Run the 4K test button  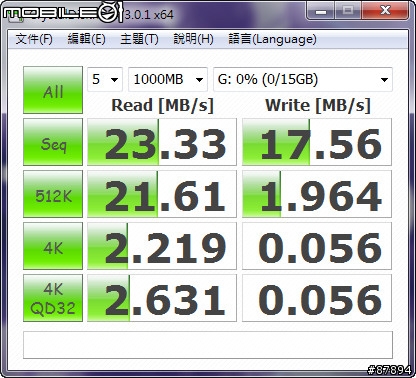click(x=53, y=246)
